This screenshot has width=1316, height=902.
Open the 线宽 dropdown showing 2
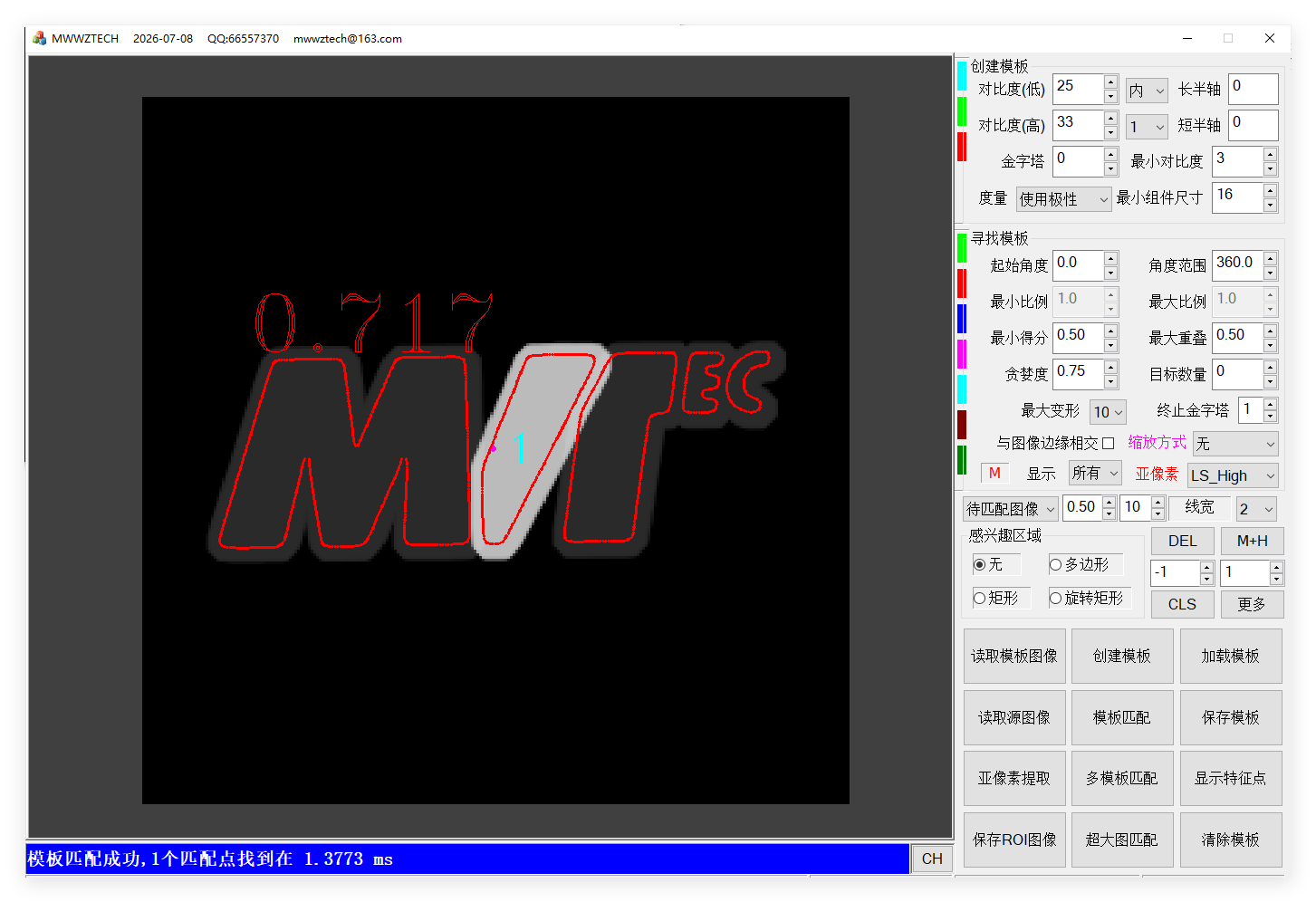(1256, 509)
